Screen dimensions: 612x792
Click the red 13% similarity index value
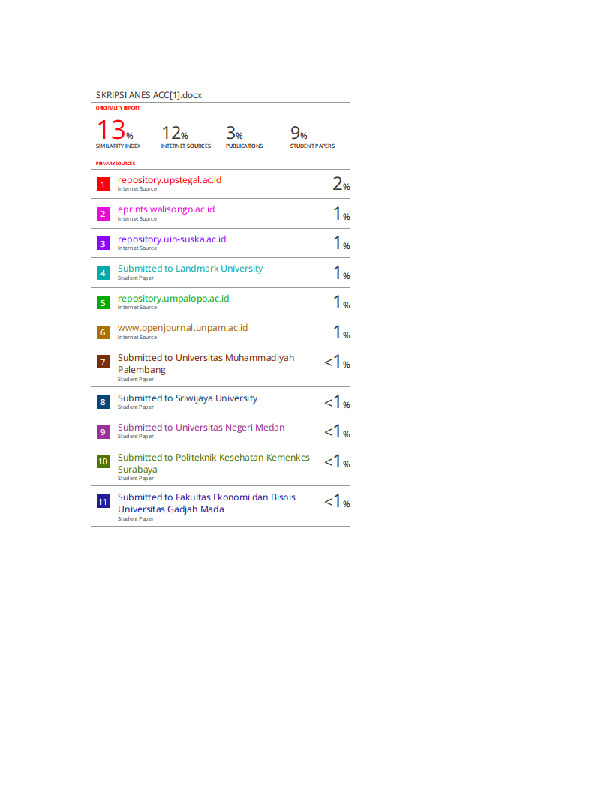point(115,130)
